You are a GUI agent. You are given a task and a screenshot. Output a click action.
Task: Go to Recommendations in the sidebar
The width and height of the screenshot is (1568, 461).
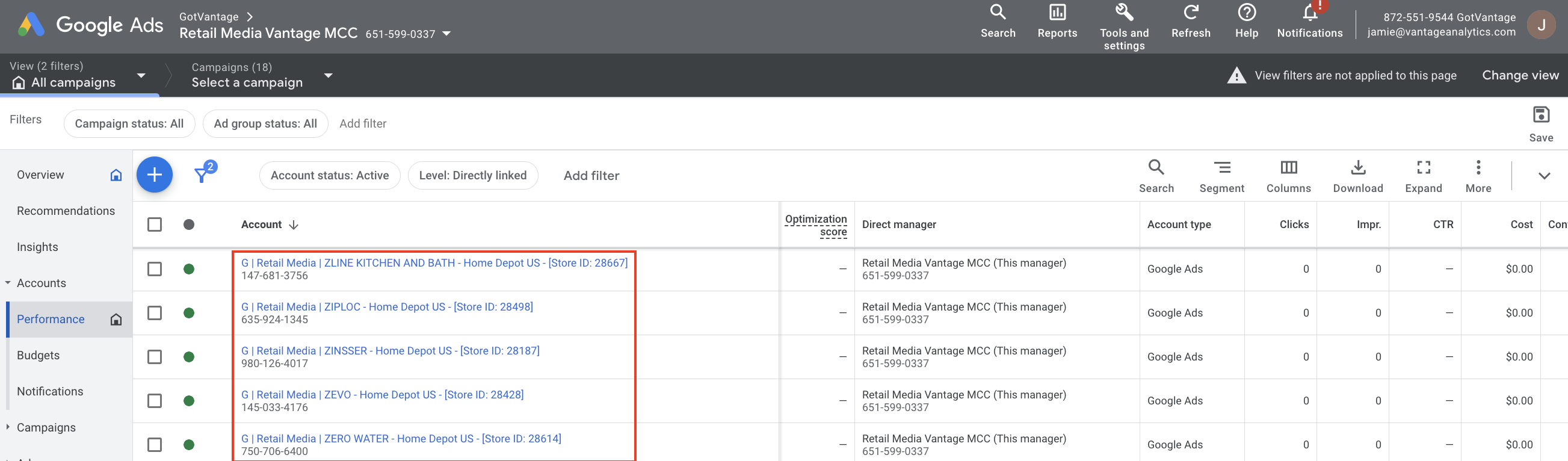coord(66,211)
